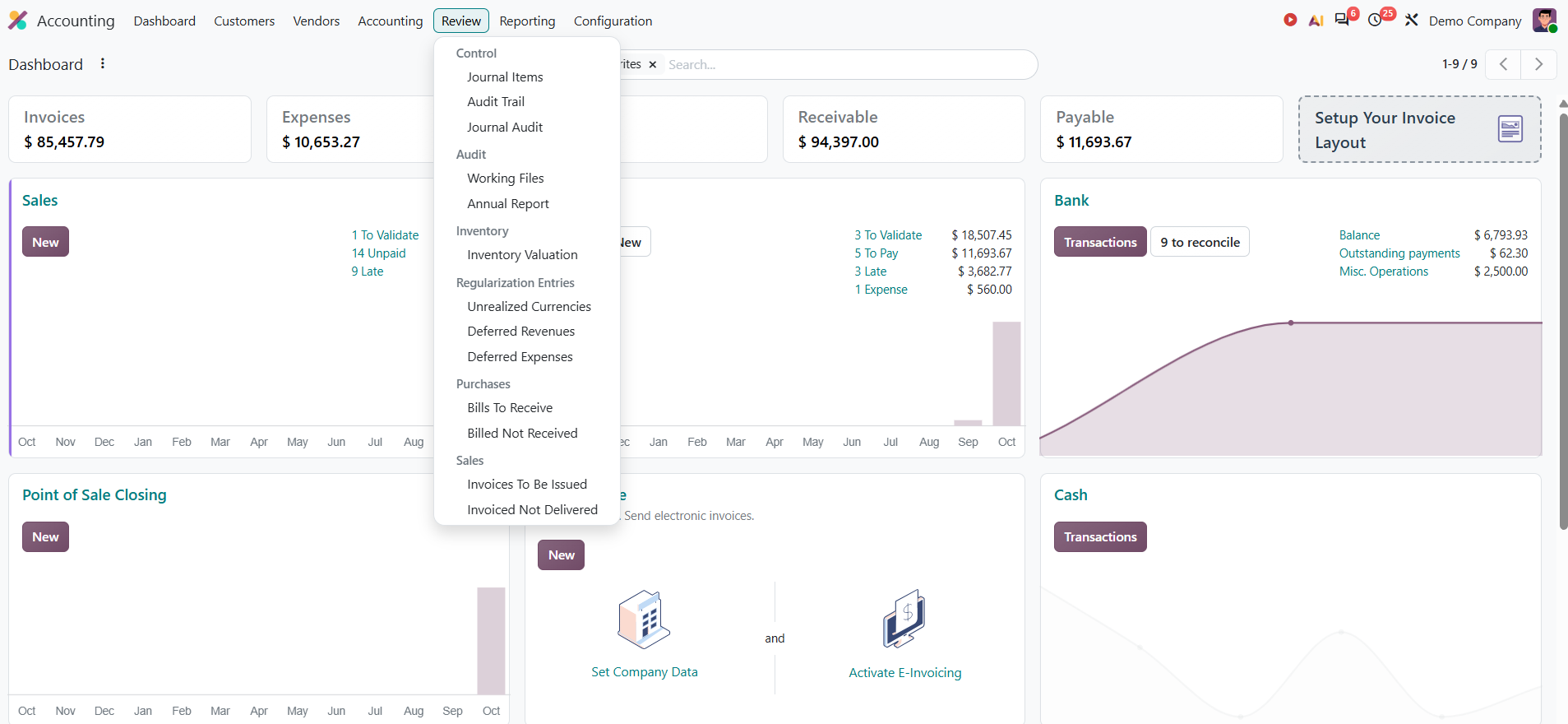The width and height of the screenshot is (1568, 724).
Task: Click New button in Point of Sale Closing
Action: tap(45, 536)
